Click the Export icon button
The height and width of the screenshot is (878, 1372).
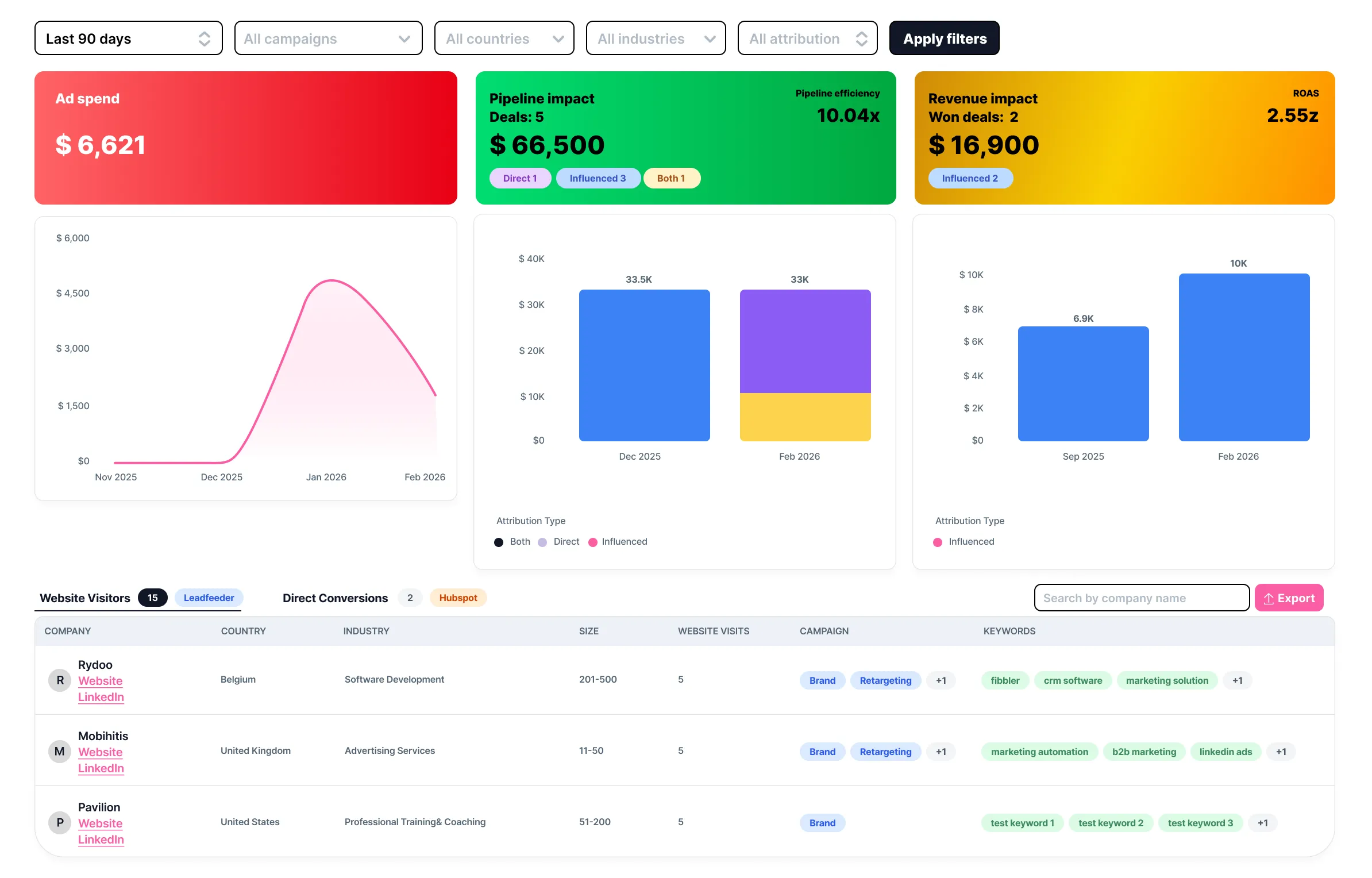pyautogui.click(x=1270, y=598)
